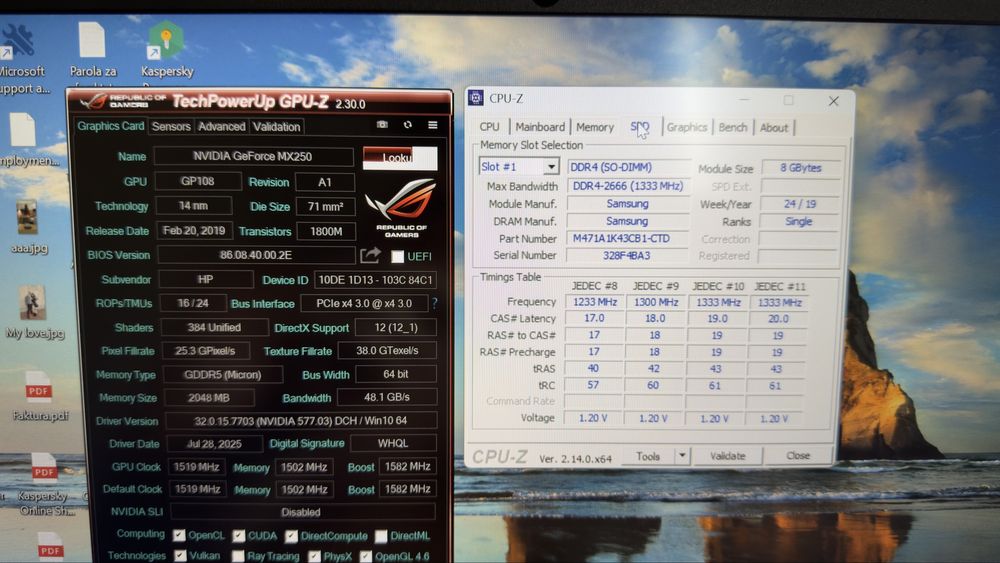Open the Parola za desktop file
Viewport: 1000px width, 563px height.
click(92, 51)
